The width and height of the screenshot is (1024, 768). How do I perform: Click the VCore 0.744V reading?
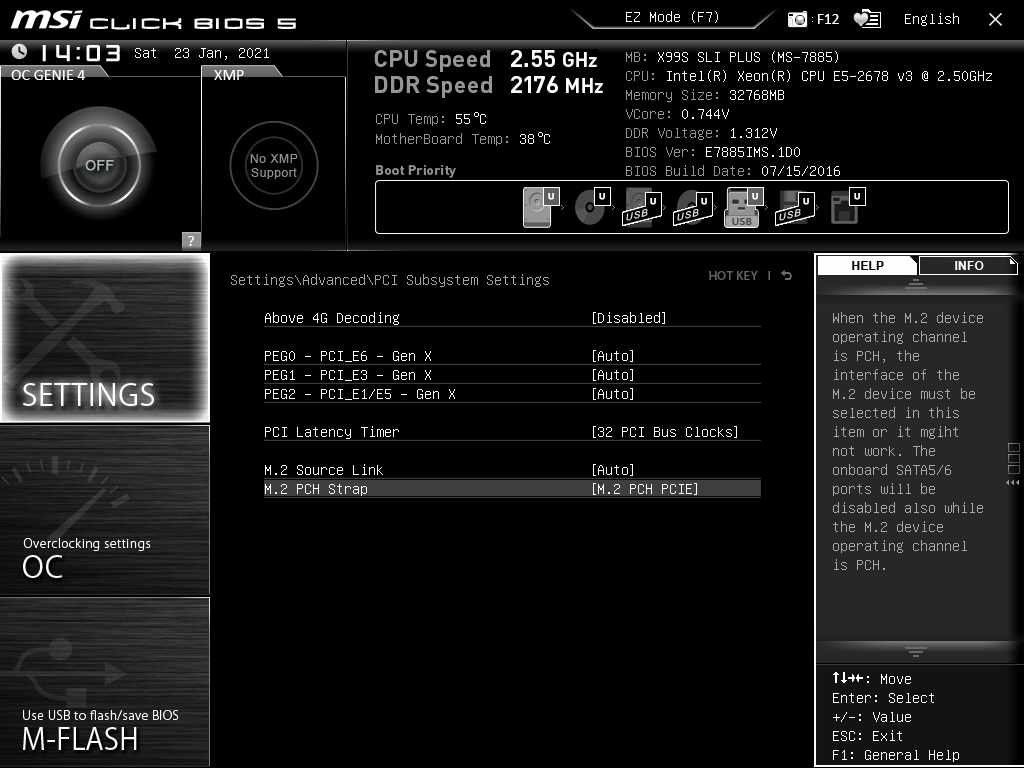pyautogui.click(x=677, y=114)
